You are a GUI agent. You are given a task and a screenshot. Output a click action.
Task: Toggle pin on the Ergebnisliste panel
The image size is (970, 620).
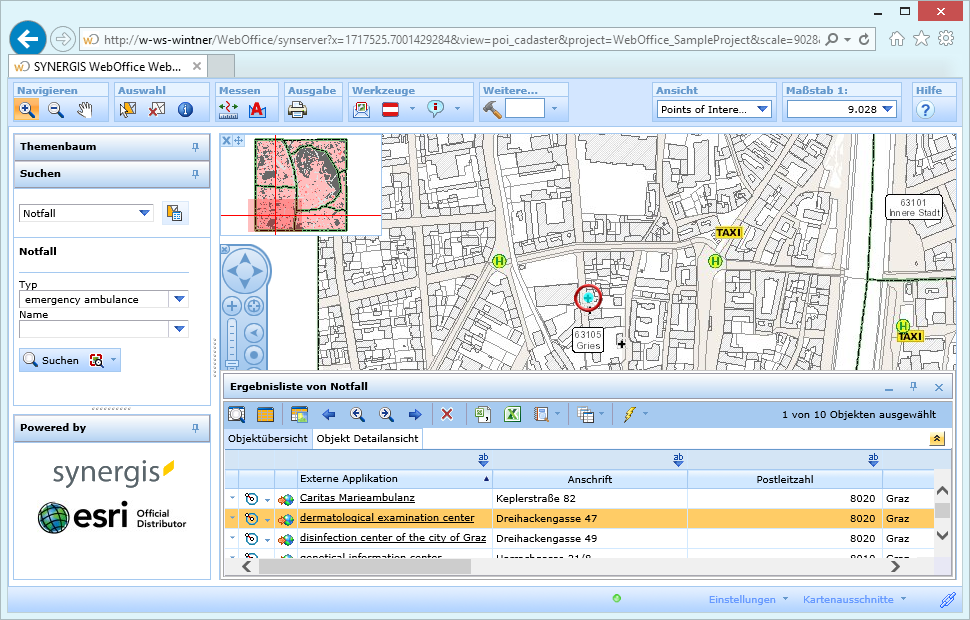(913, 386)
